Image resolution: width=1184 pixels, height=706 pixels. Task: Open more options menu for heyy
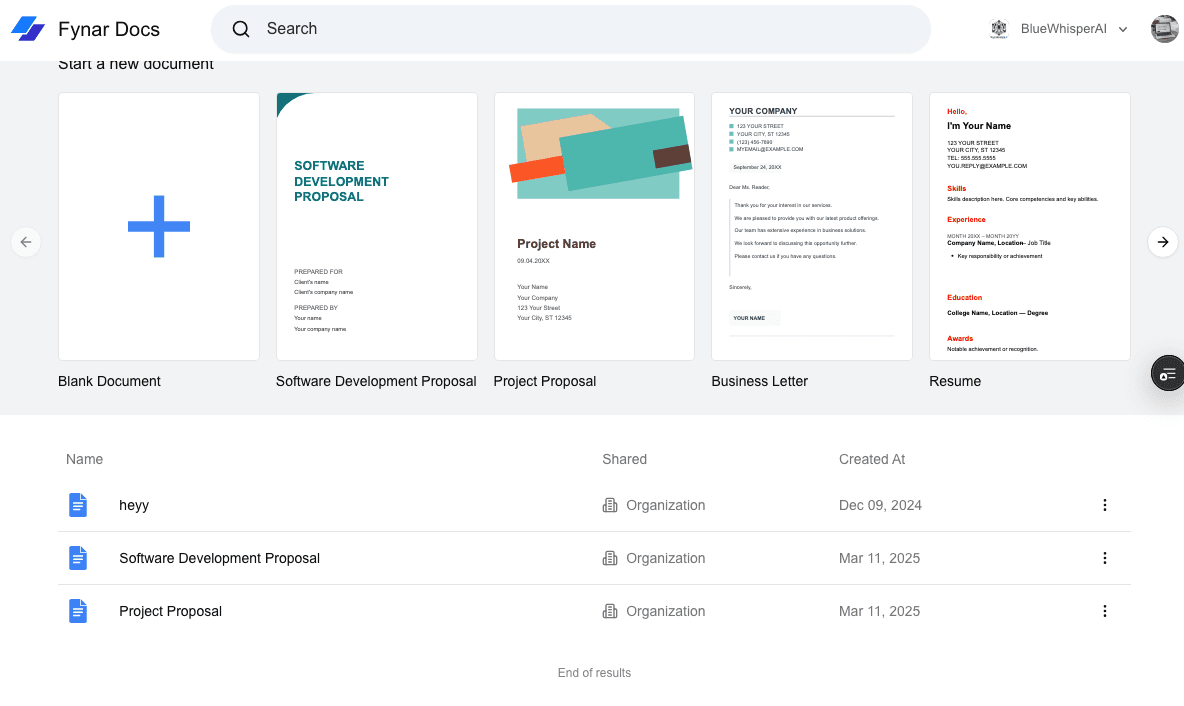(x=1105, y=505)
